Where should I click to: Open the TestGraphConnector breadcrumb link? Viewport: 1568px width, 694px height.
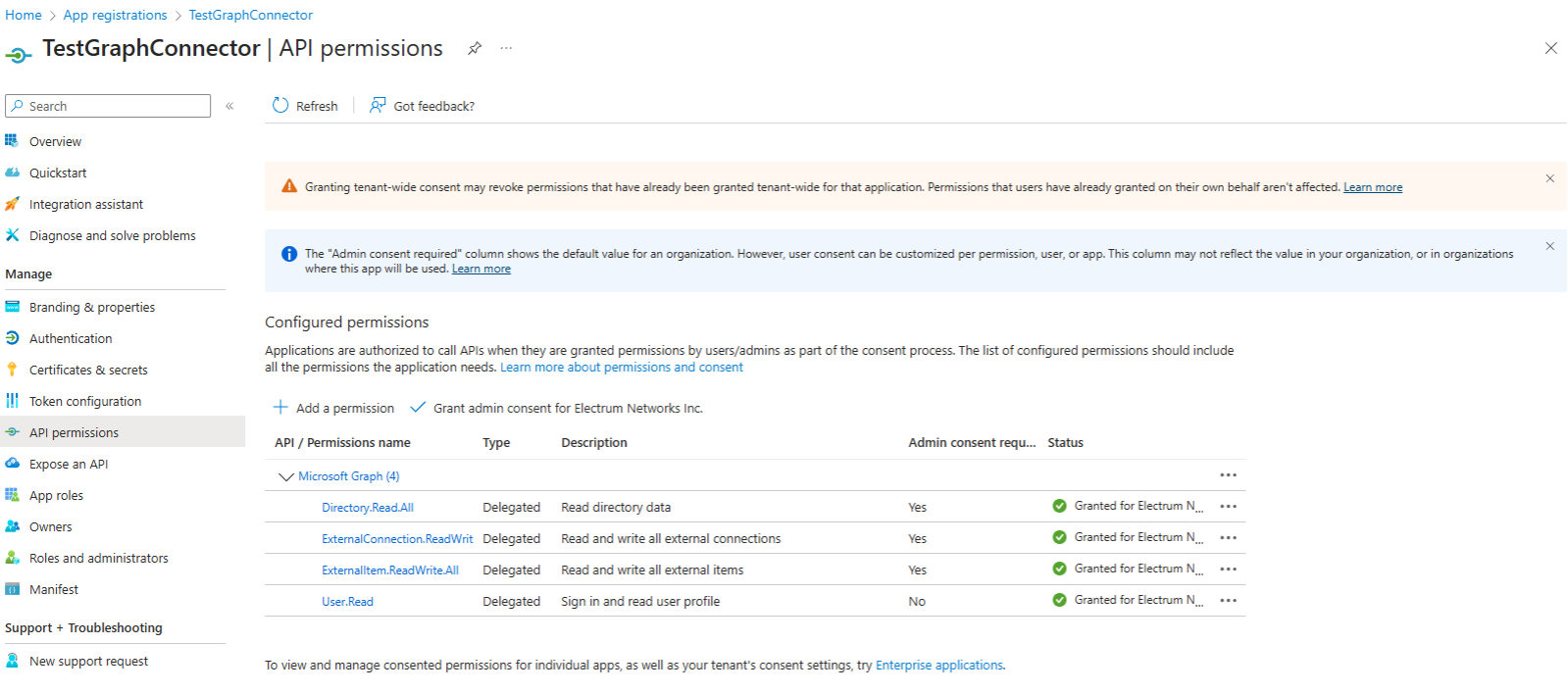251,15
